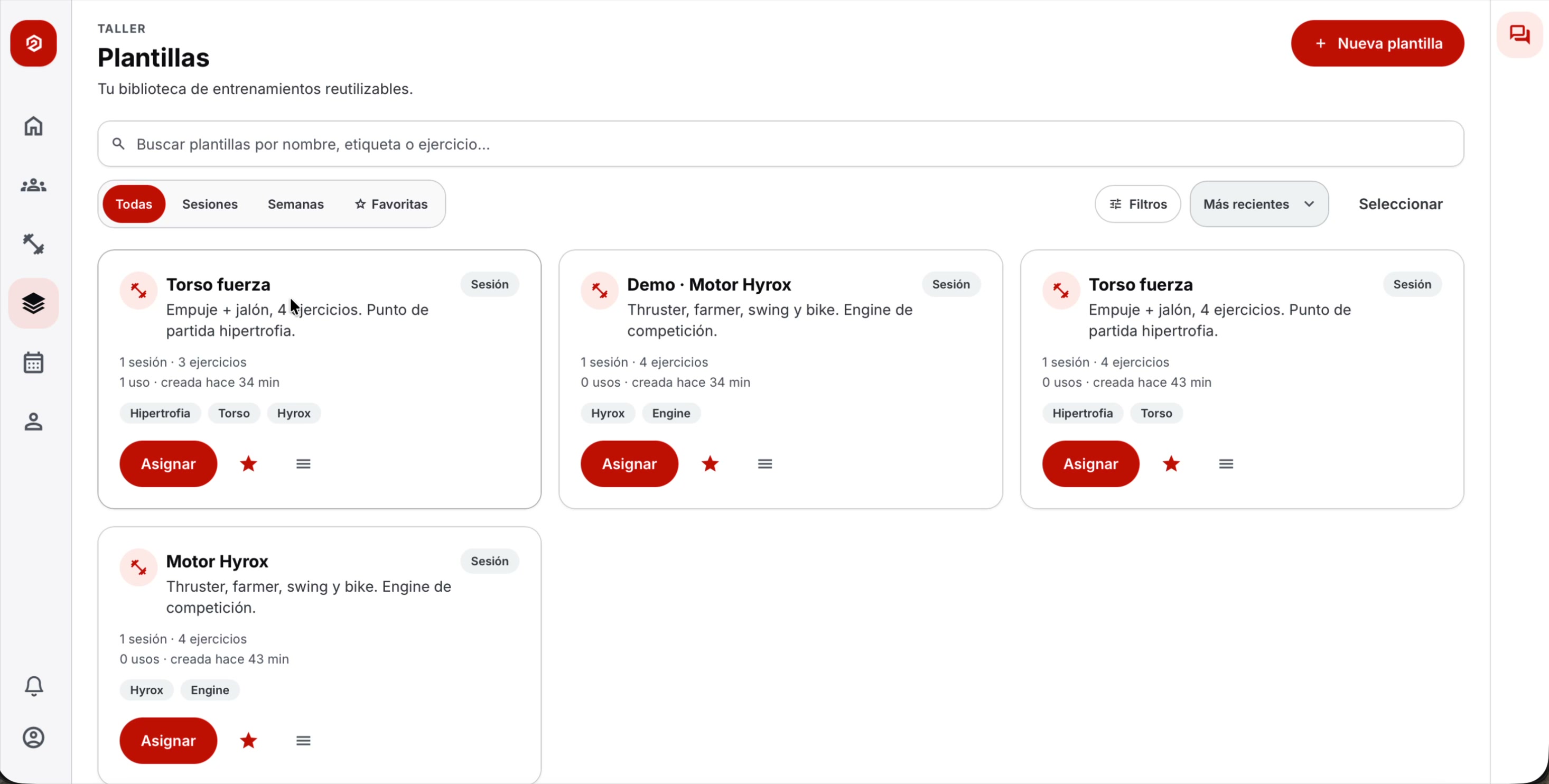This screenshot has height=784, width=1549.
Task: Assign the Torso fuerza template with Hyrox tag
Action: (x=169, y=463)
